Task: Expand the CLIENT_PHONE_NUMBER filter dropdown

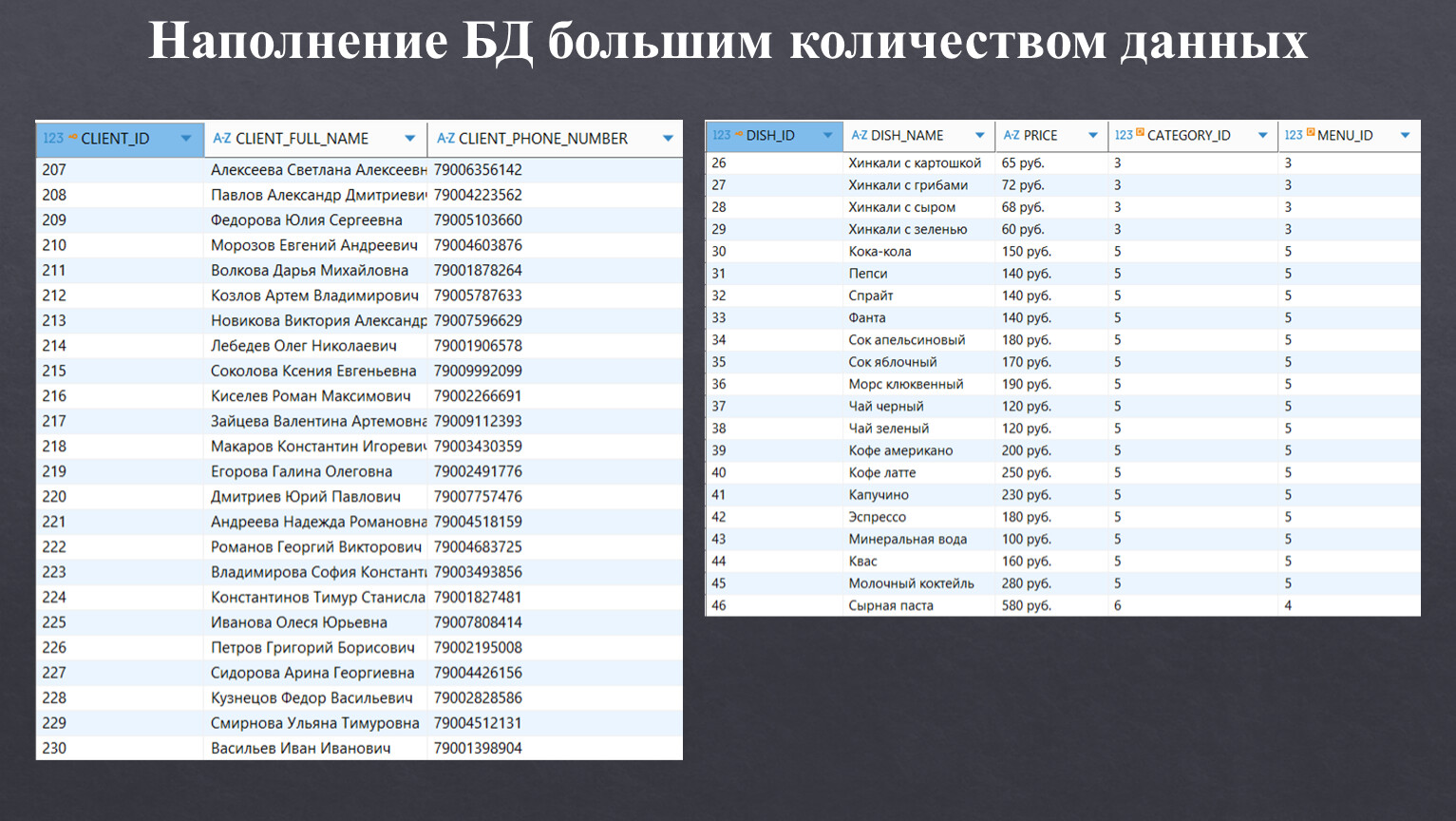Action: (668, 139)
